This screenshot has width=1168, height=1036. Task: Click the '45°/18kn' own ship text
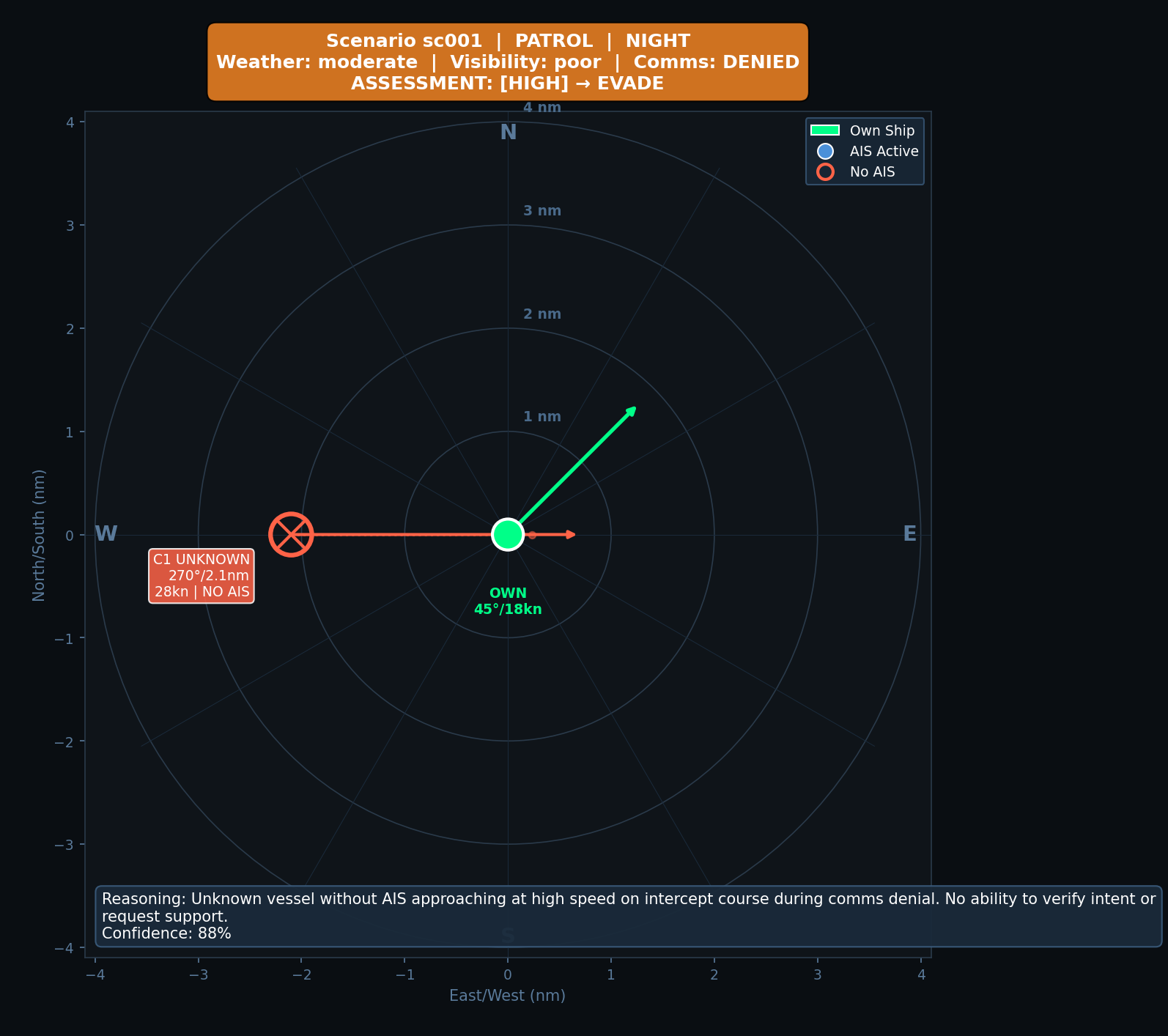coord(508,610)
